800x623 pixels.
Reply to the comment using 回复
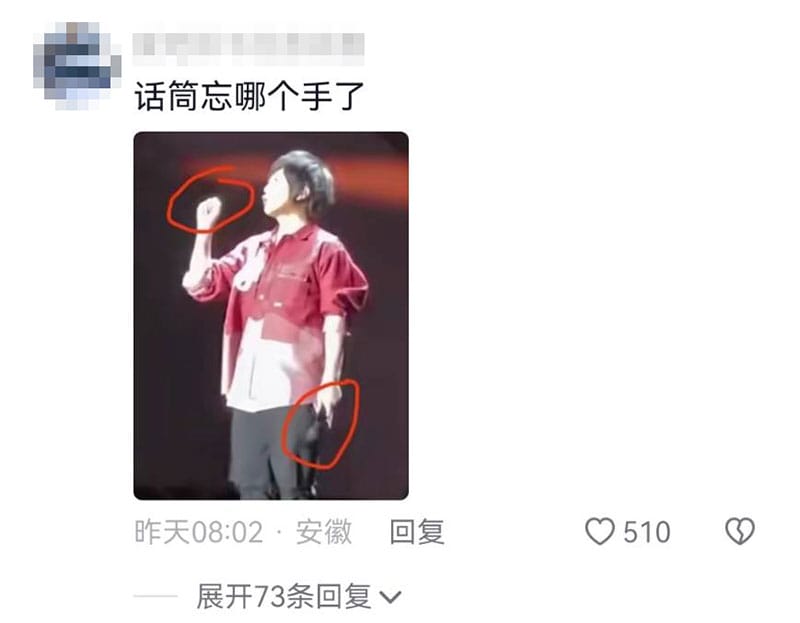click(x=417, y=532)
